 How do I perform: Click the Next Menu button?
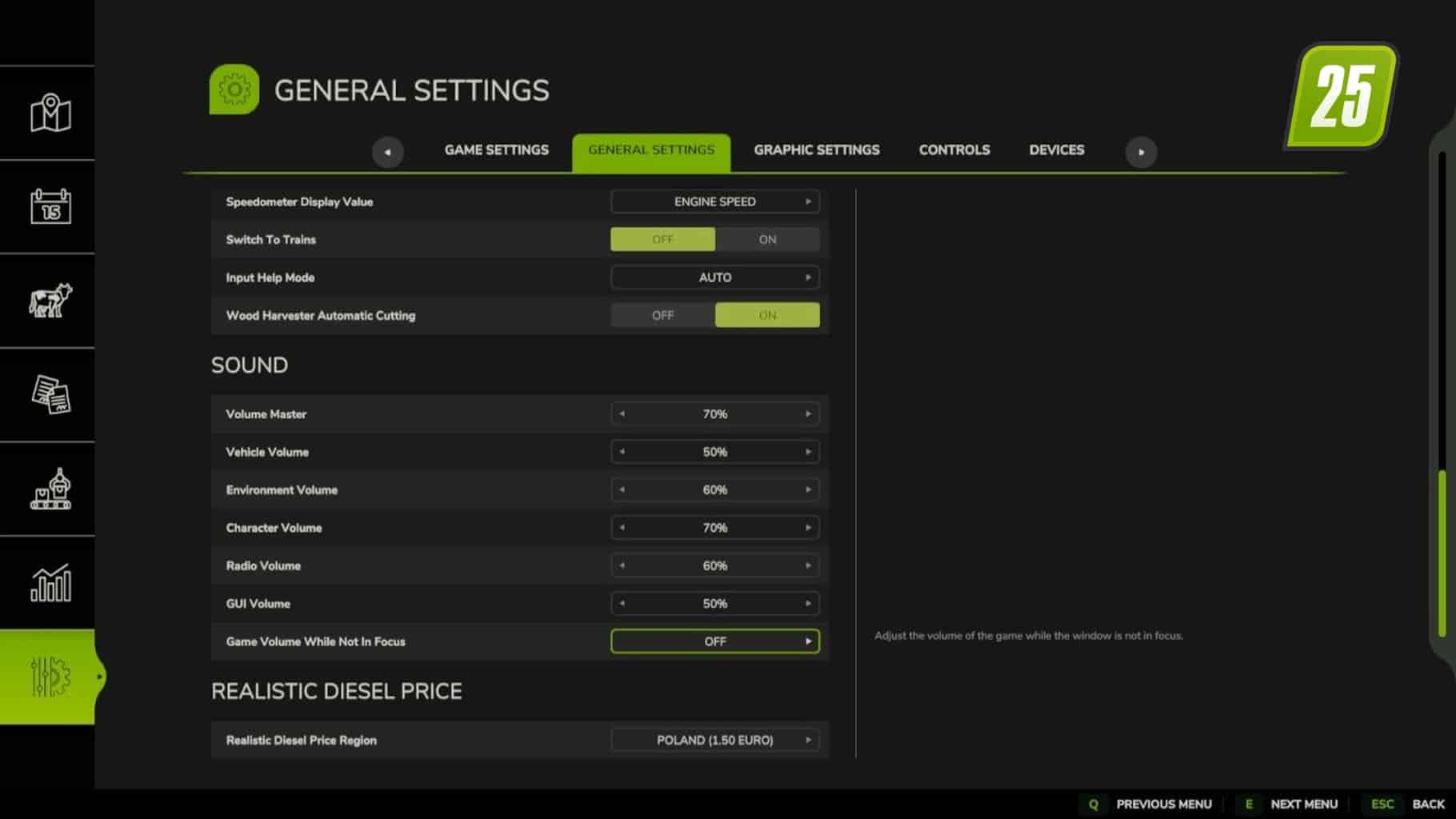[1289, 804]
